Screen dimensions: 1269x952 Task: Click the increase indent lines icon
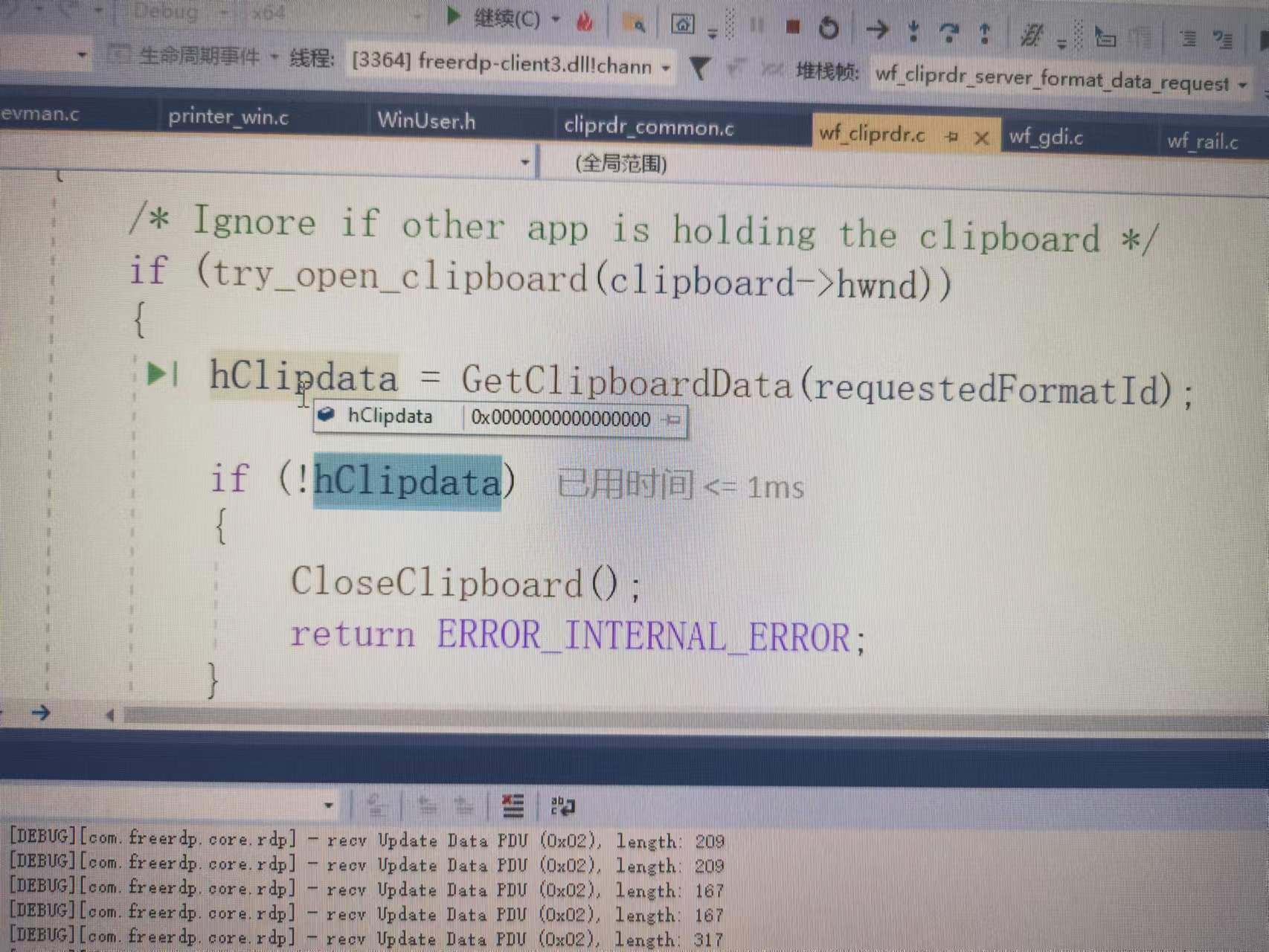[x=1188, y=39]
